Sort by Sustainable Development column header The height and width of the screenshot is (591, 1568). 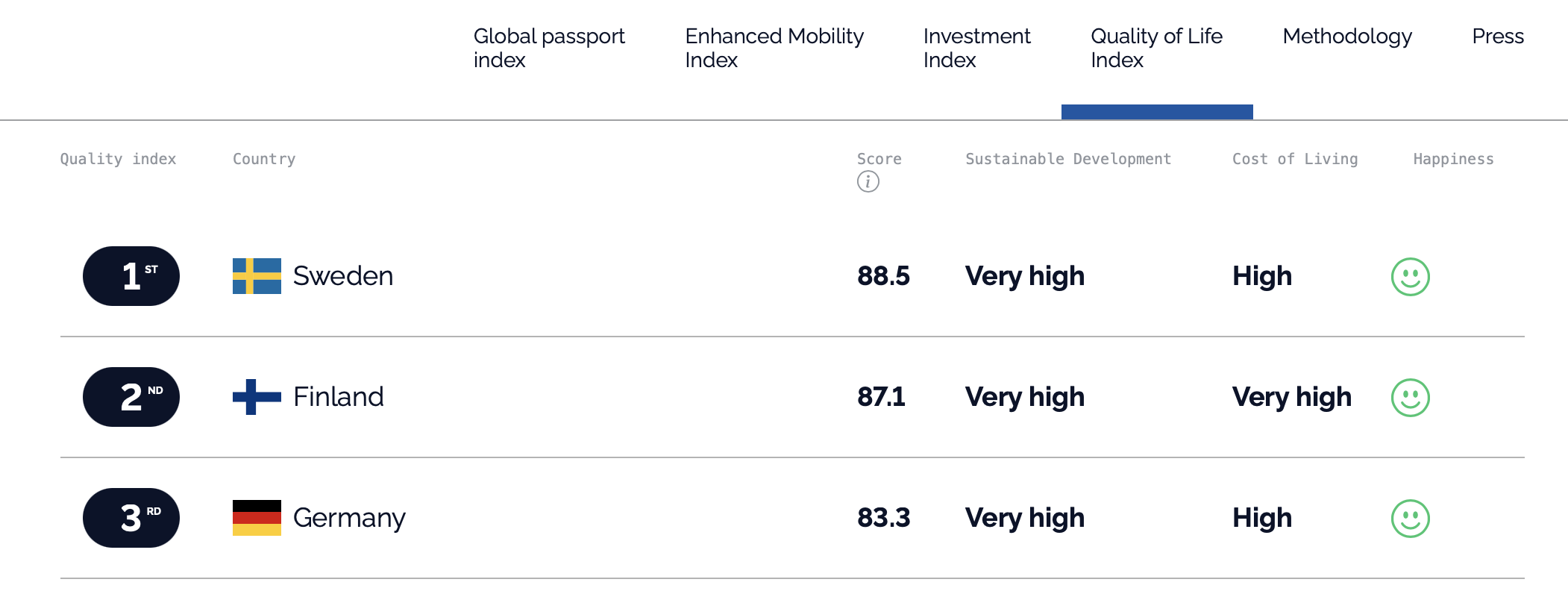point(1067,159)
